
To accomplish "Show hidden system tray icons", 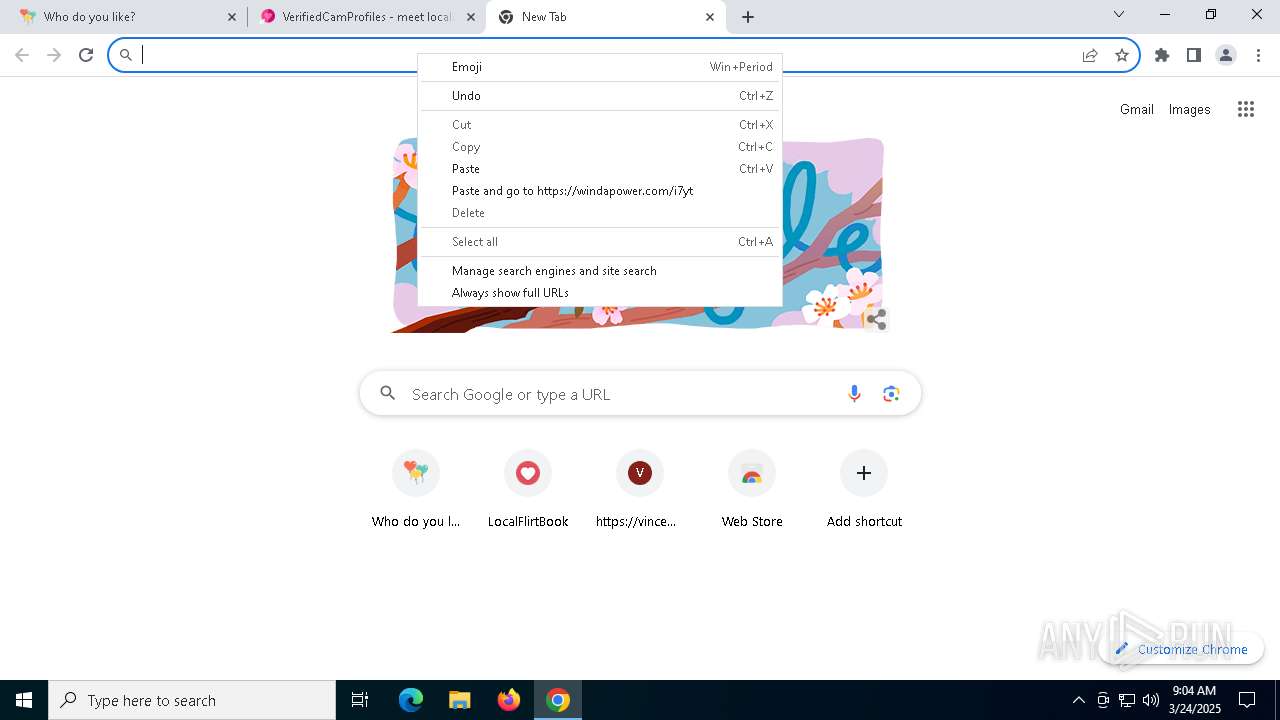I will point(1078,700).
